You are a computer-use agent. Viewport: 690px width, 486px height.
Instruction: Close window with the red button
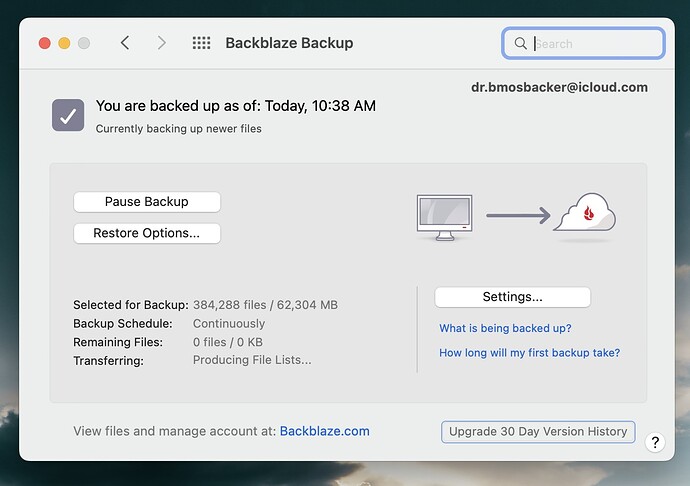(44, 43)
